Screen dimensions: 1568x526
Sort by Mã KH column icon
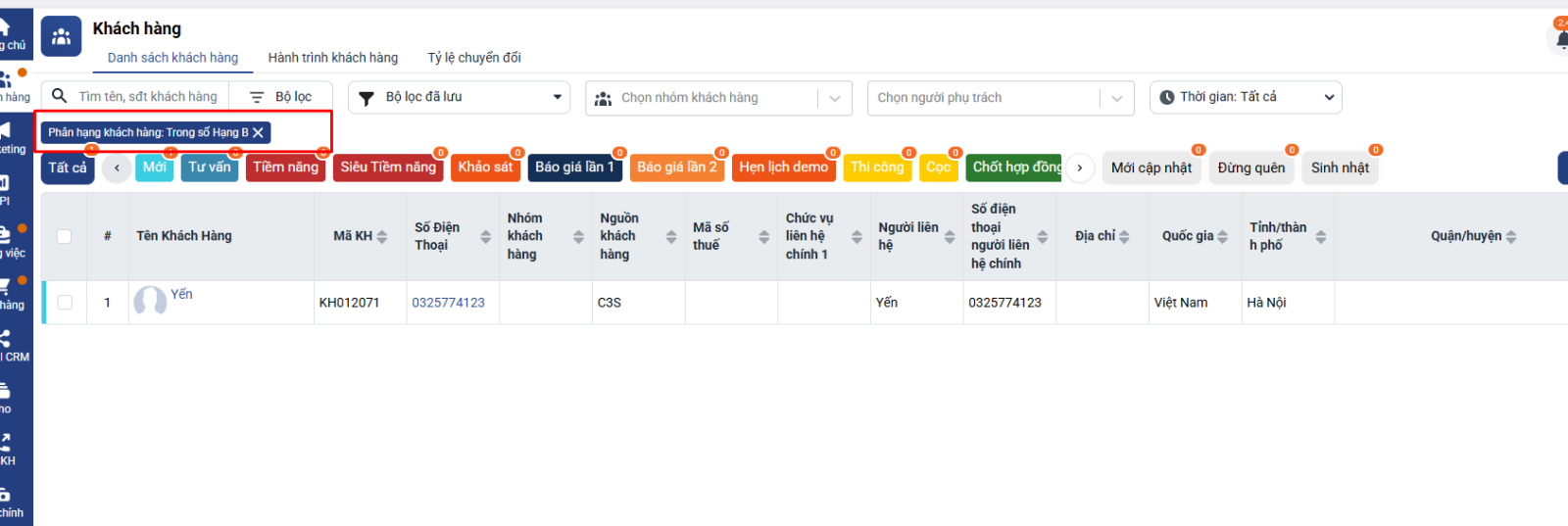[x=382, y=236]
